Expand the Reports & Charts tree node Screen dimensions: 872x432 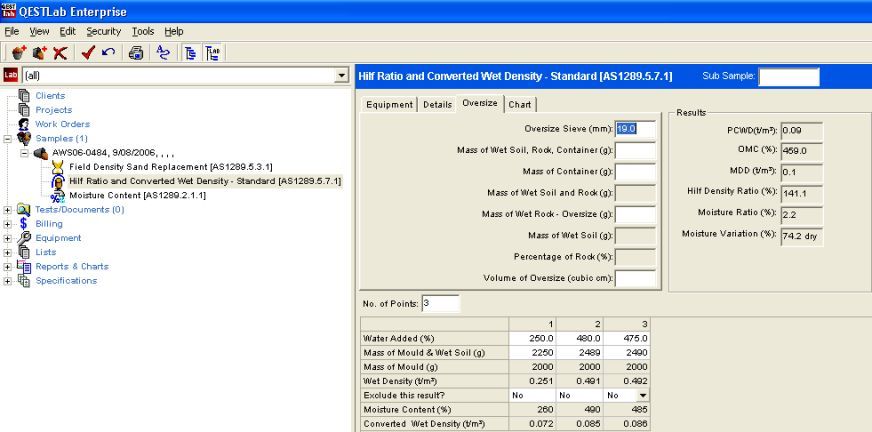click(8, 266)
